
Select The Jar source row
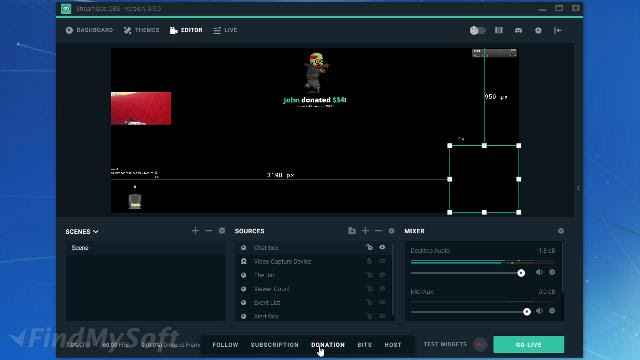[x=313, y=275]
